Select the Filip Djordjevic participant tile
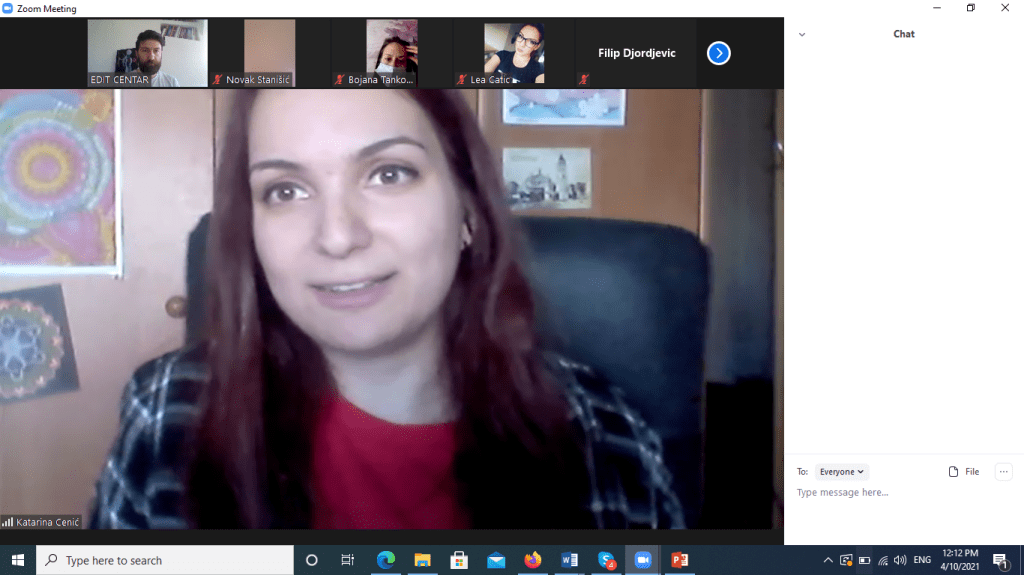Screen dimensions: 1024x575 636,53
